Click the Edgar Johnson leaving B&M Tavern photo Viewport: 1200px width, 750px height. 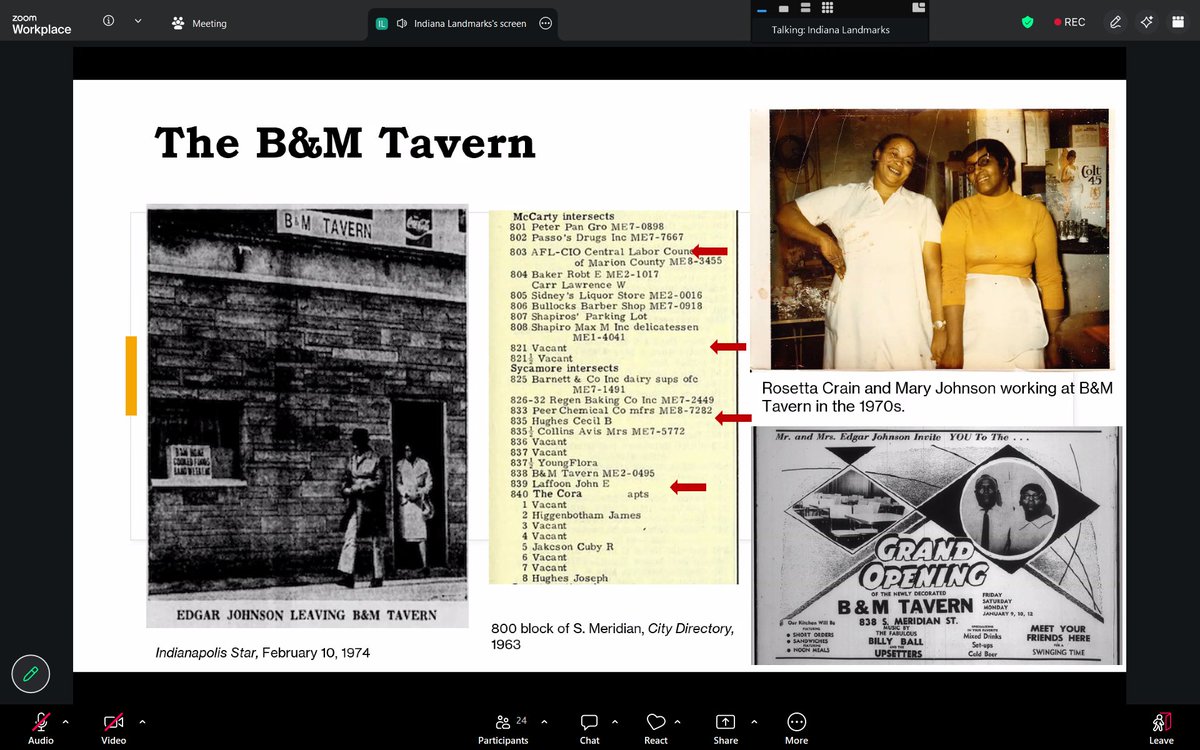point(307,416)
